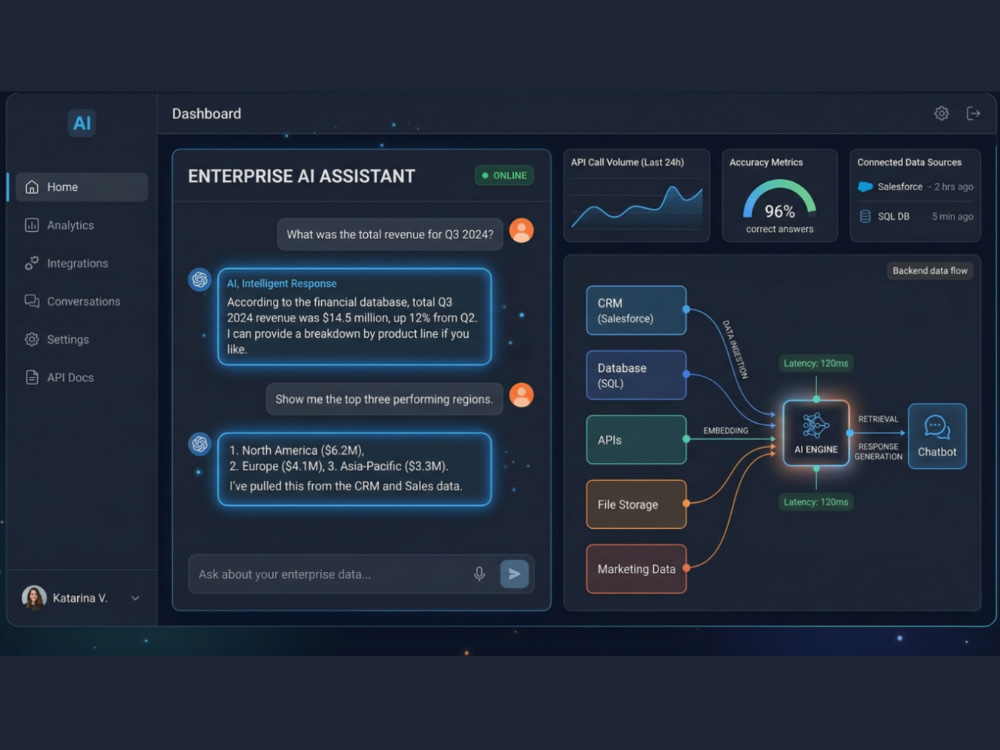
Task: Click the logout icon in header
Action: pos(973,114)
